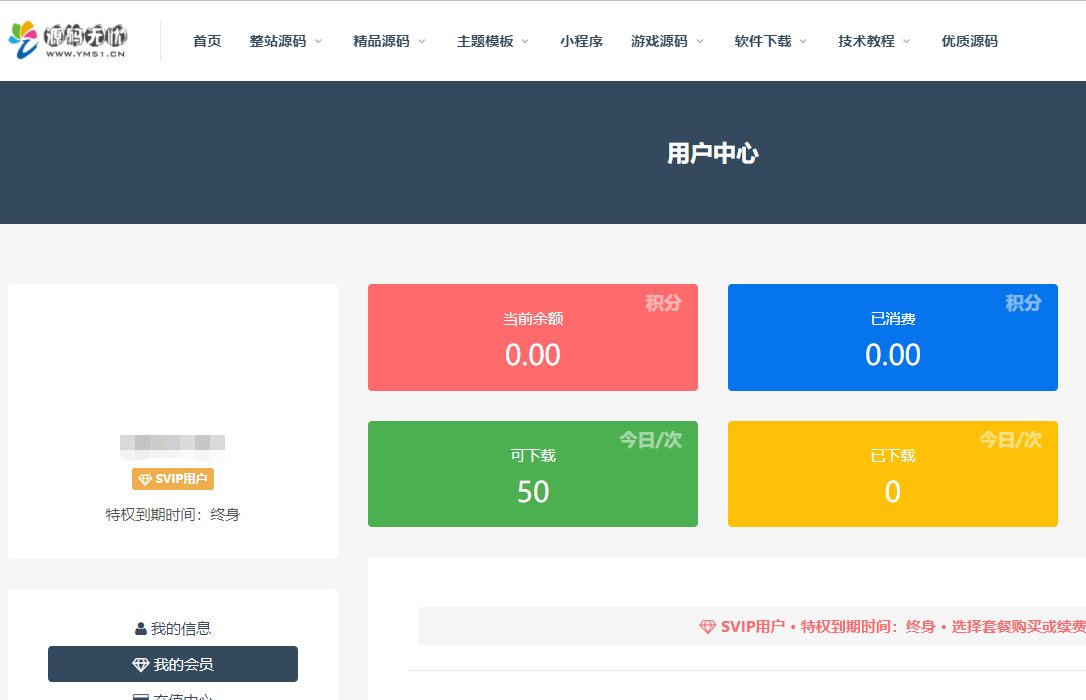Viewport: 1086px width, 700px height.
Task: Click the 0.00 value under 当前余额
Action: pyautogui.click(x=533, y=355)
